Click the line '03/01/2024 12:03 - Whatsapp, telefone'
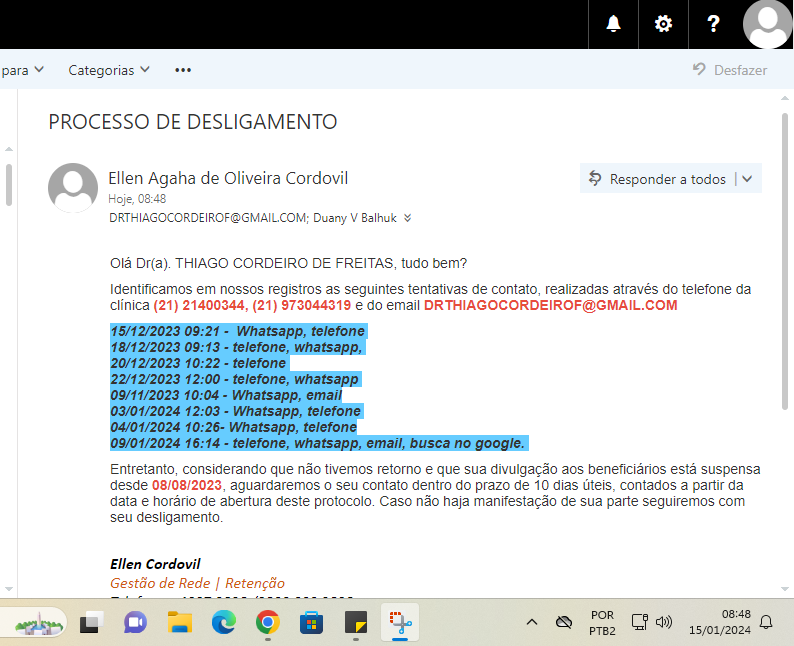This screenshot has height=646, width=794. pyautogui.click(x=236, y=411)
